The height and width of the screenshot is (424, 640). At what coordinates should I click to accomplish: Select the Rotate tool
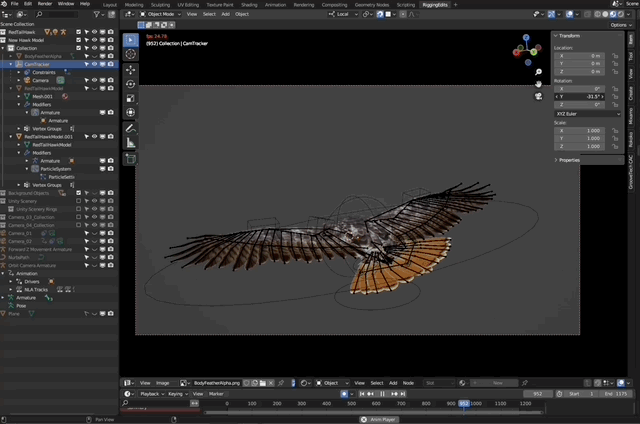point(130,84)
